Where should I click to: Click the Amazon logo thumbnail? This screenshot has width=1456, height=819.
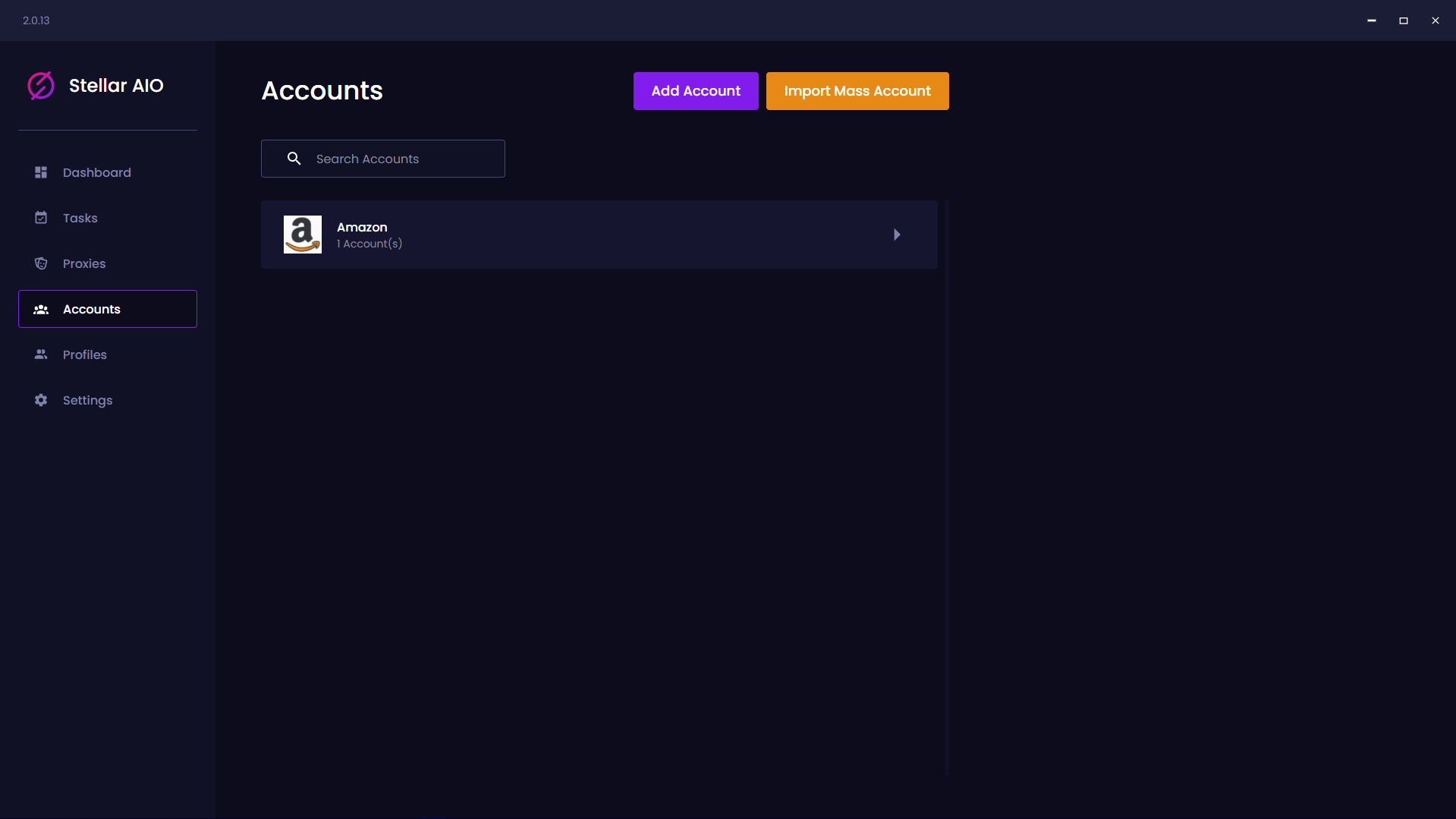click(x=302, y=235)
